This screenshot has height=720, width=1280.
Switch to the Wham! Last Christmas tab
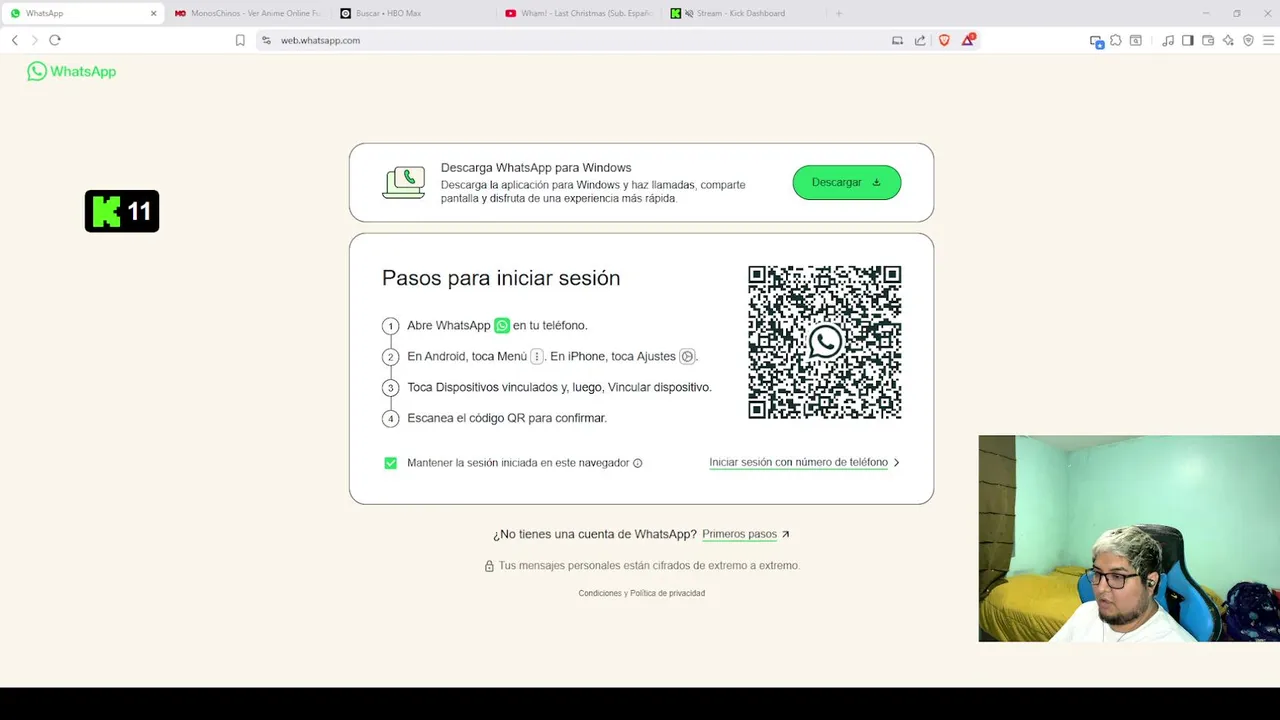pyautogui.click(x=578, y=13)
